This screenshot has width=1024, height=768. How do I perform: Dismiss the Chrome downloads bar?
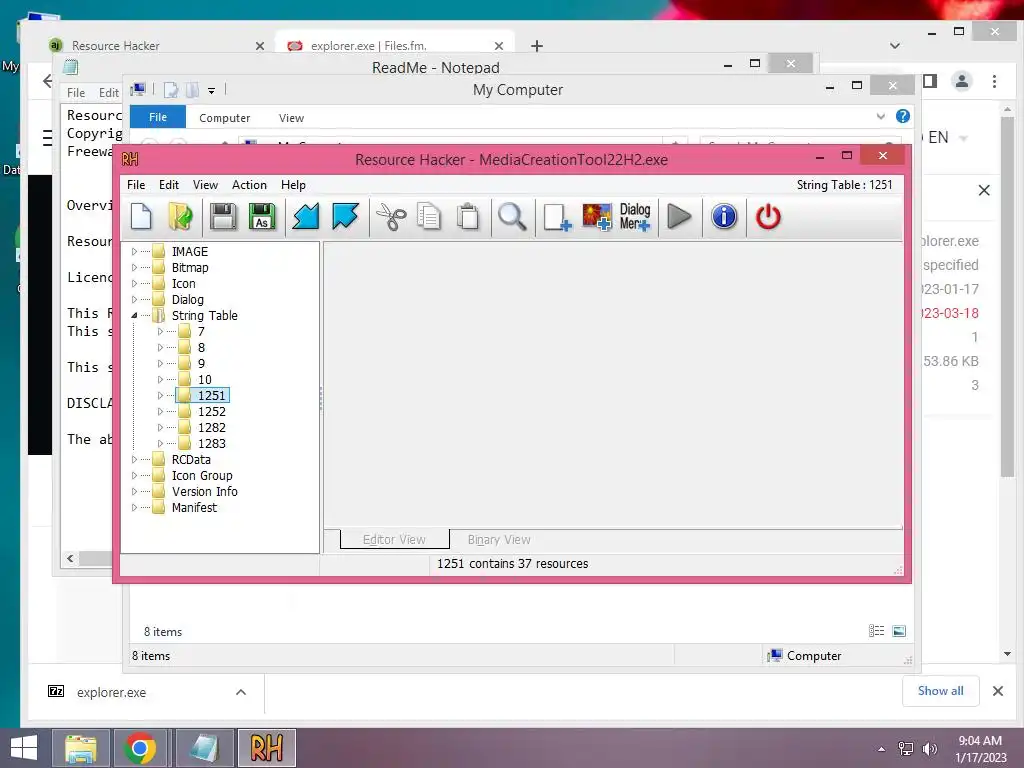998,691
